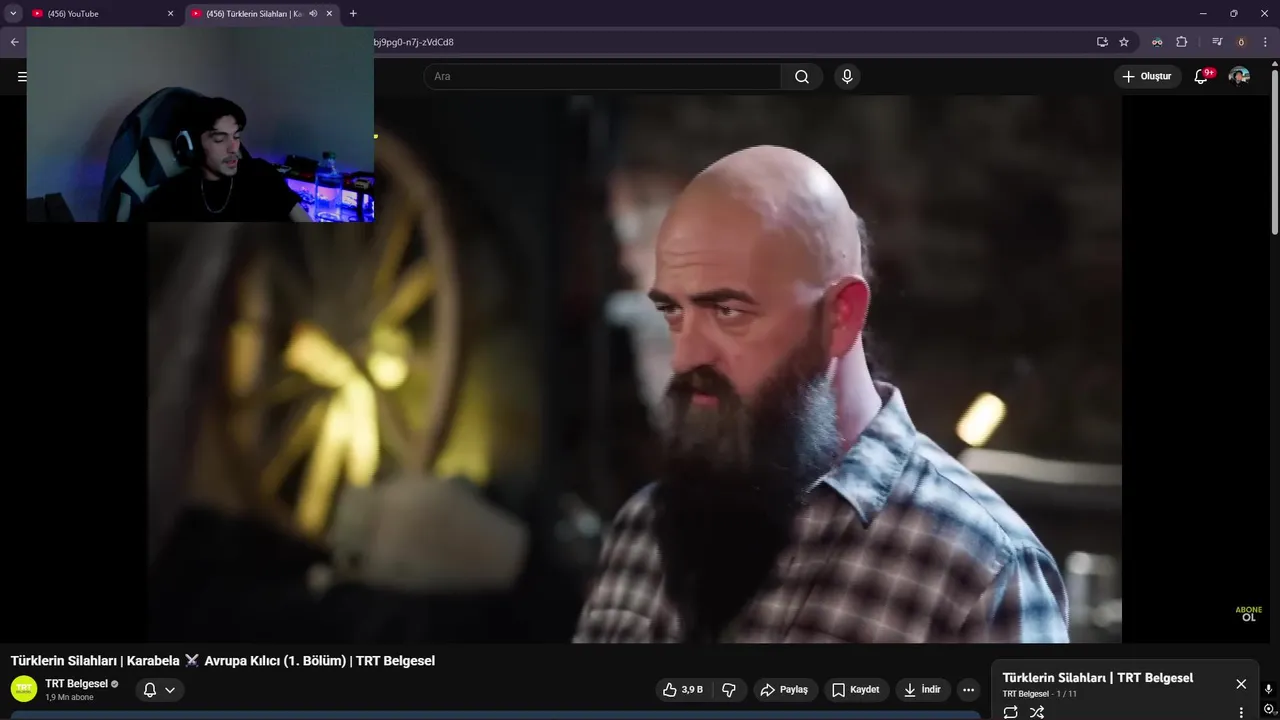
Task: Select the Türklerin Silahları browser tab
Action: click(x=261, y=14)
